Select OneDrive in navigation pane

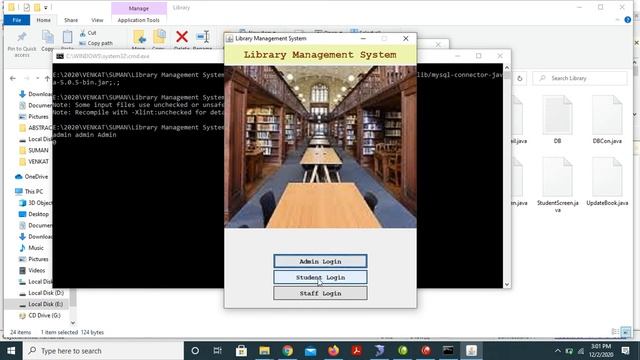[x=31, y=177]
